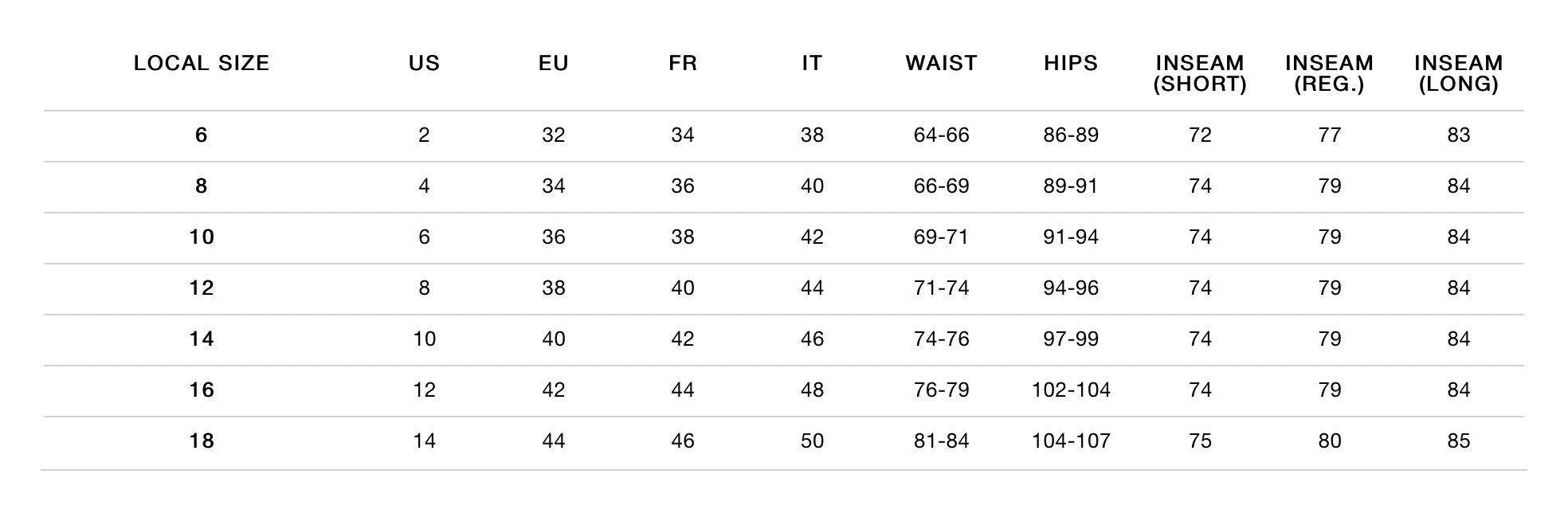This screenshot has width=1568, height=525.
Task: Click local size 6 row label
Action: [x=202, y=135]
